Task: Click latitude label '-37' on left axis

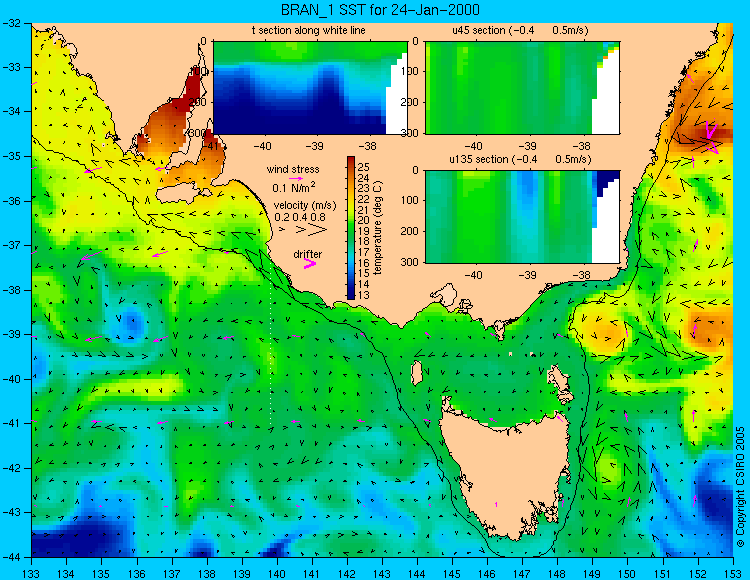Action: (x=11, y=245)
